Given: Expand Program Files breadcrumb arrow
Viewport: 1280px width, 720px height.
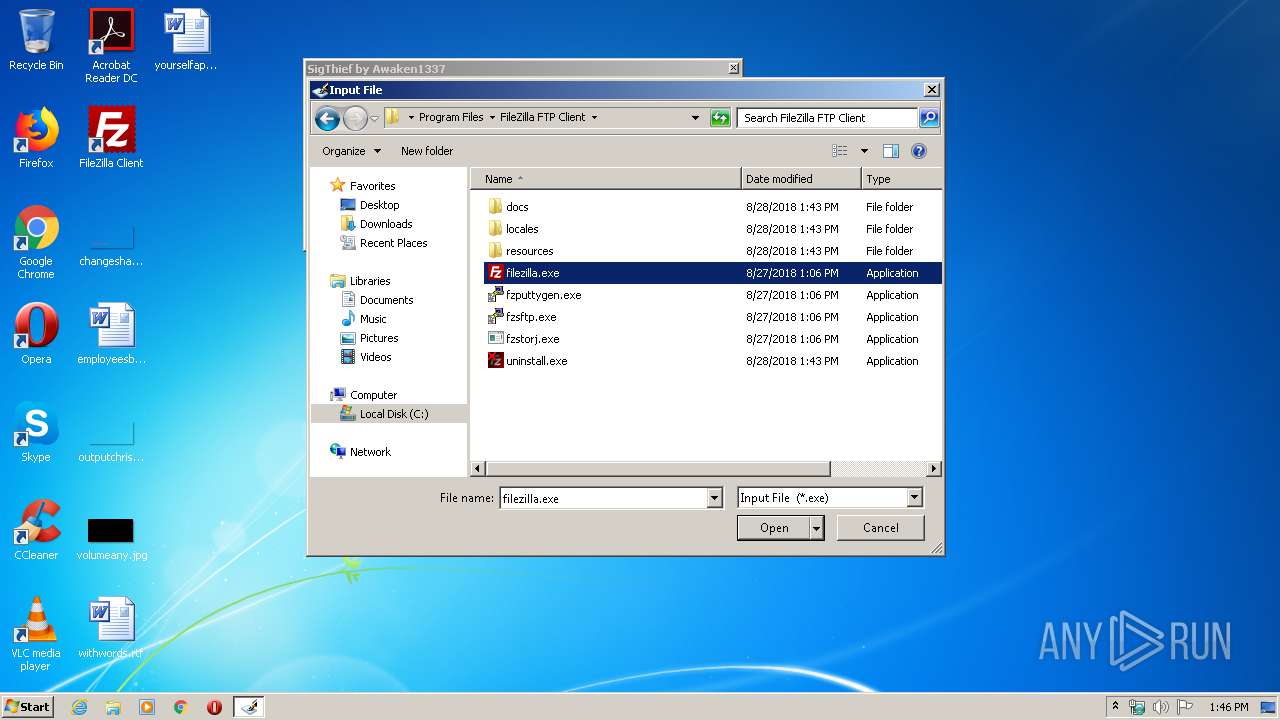Looking at the screenshot, I should click(x=492, y=118).
